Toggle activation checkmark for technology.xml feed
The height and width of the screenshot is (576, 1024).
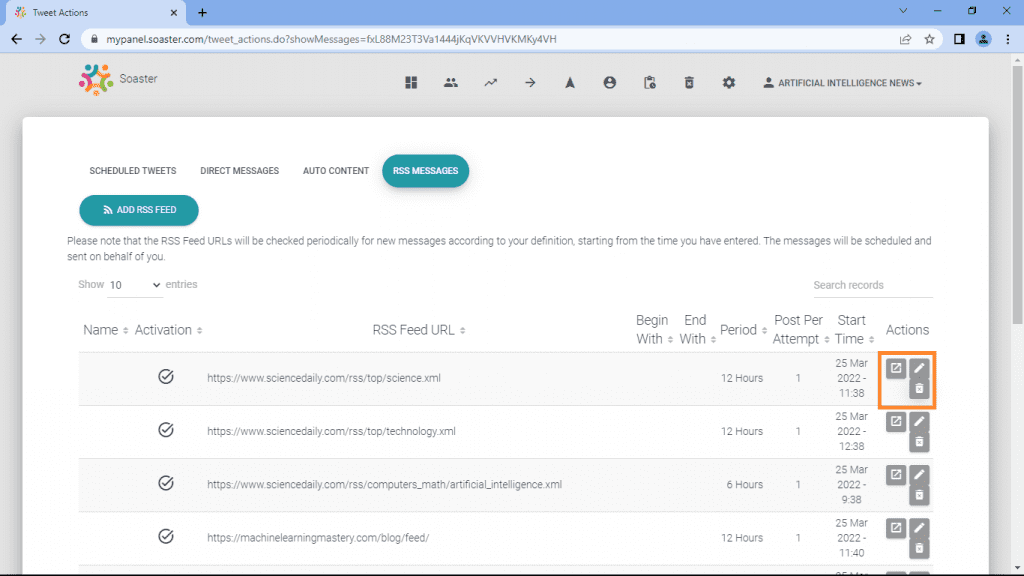166,430
